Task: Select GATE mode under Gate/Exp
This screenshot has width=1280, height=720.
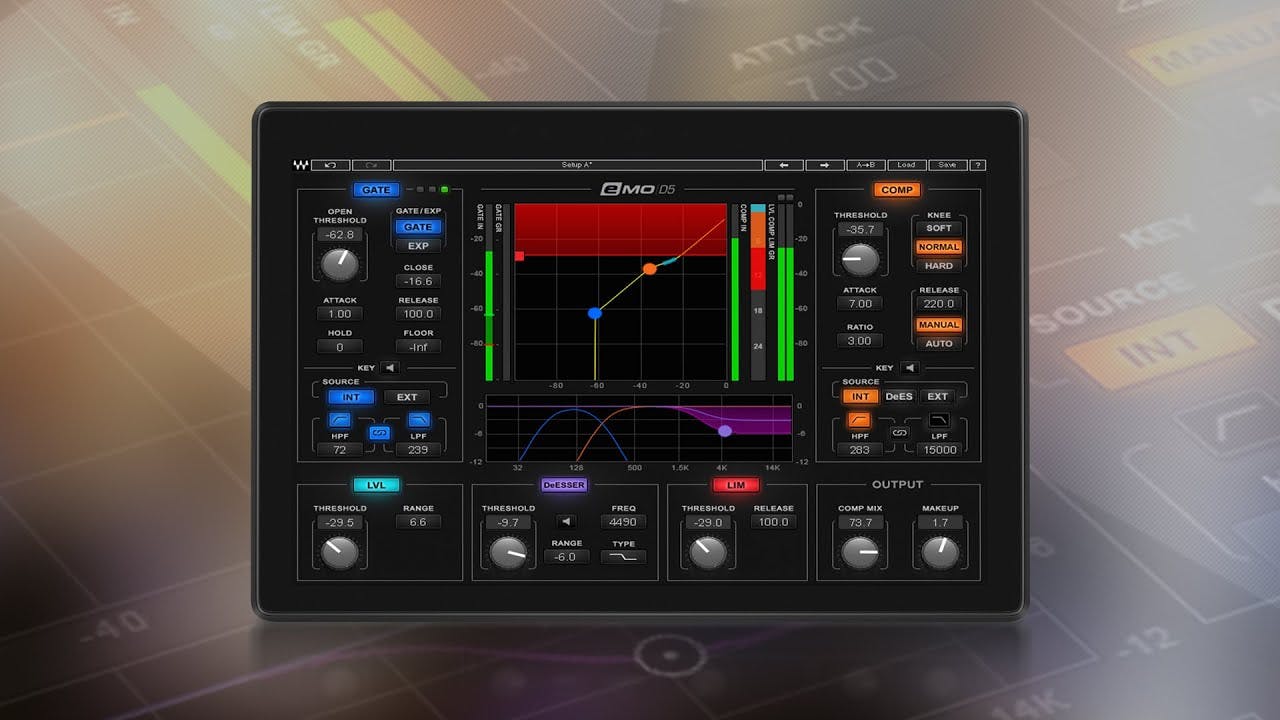Action: point(418,227)
